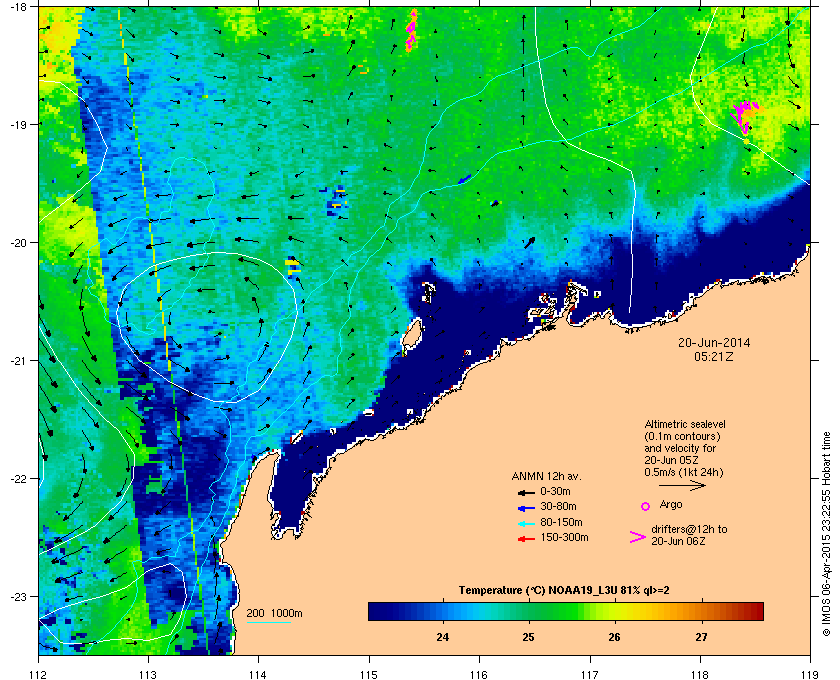Click the blue 30-80m legend arrow
Screen dimensions: 840x680
click(526, 508)
